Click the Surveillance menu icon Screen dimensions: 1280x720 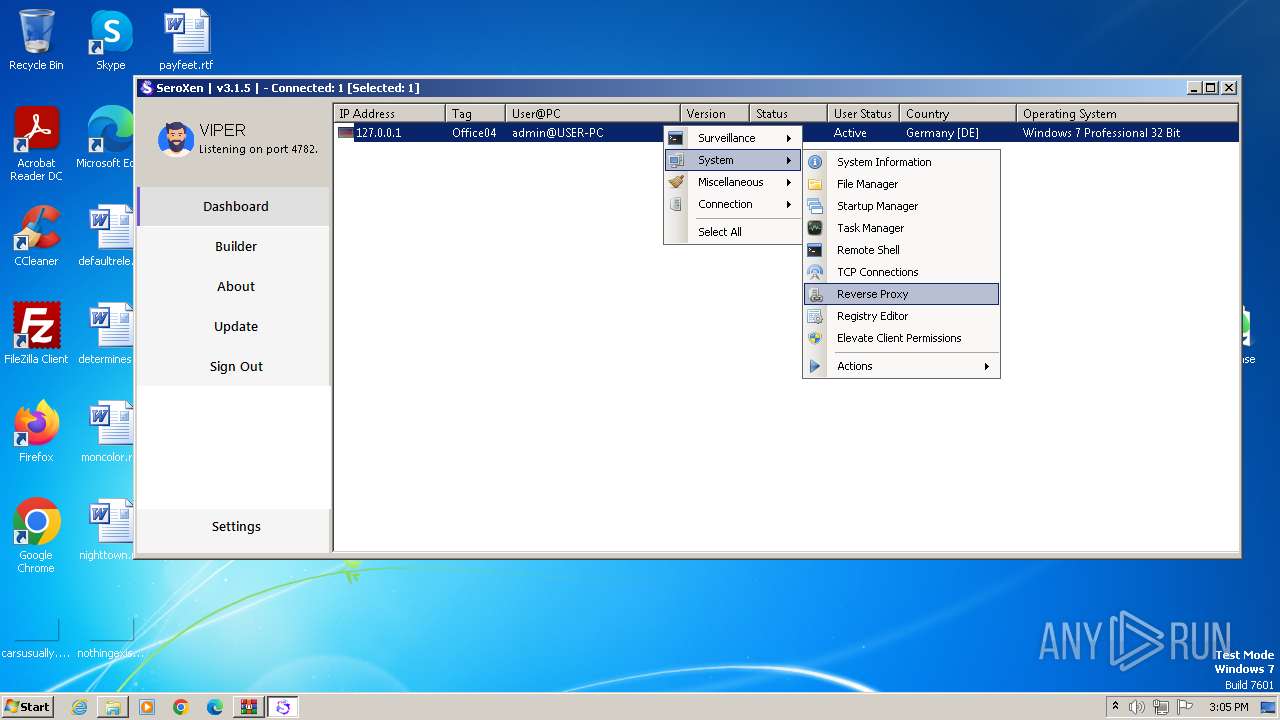coord(676,138)
